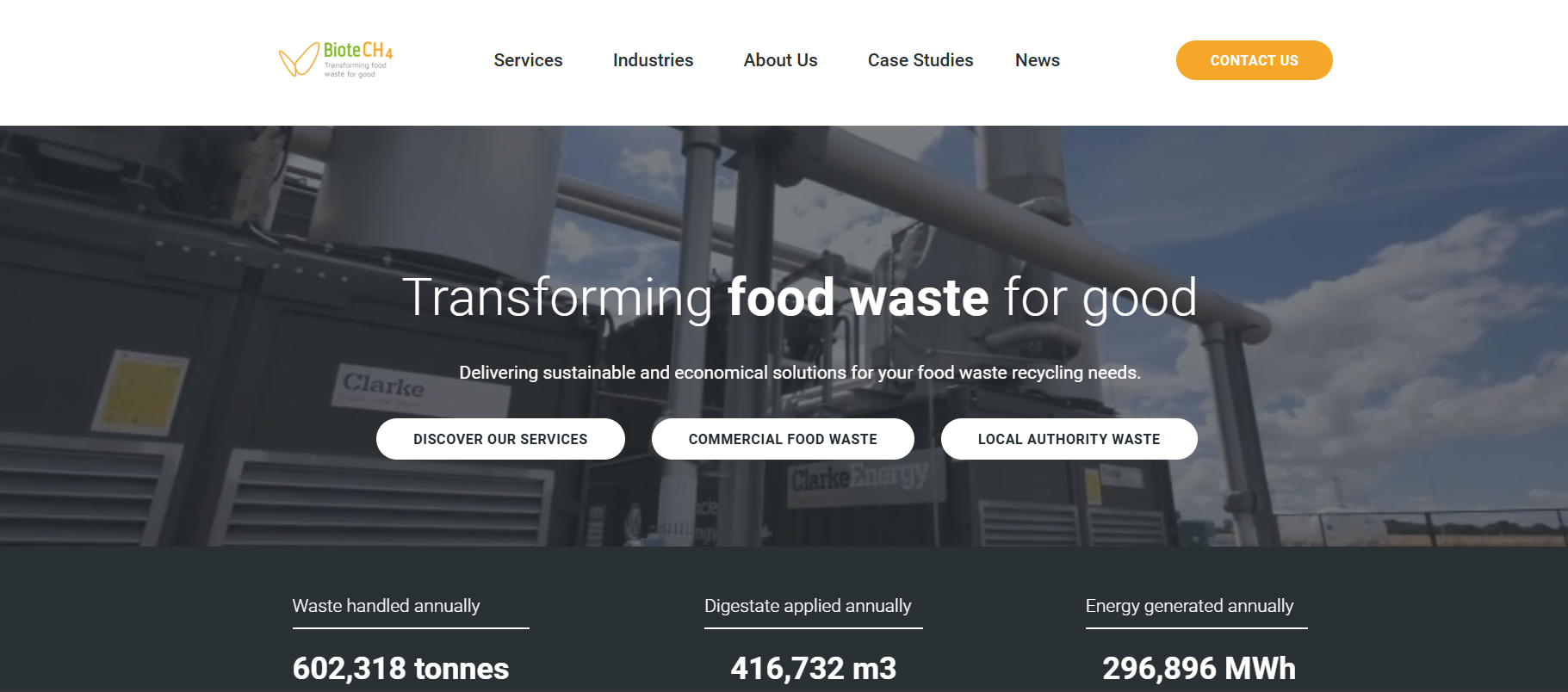
Task: Open the Services menu
Action: click(x=528, y=60)
